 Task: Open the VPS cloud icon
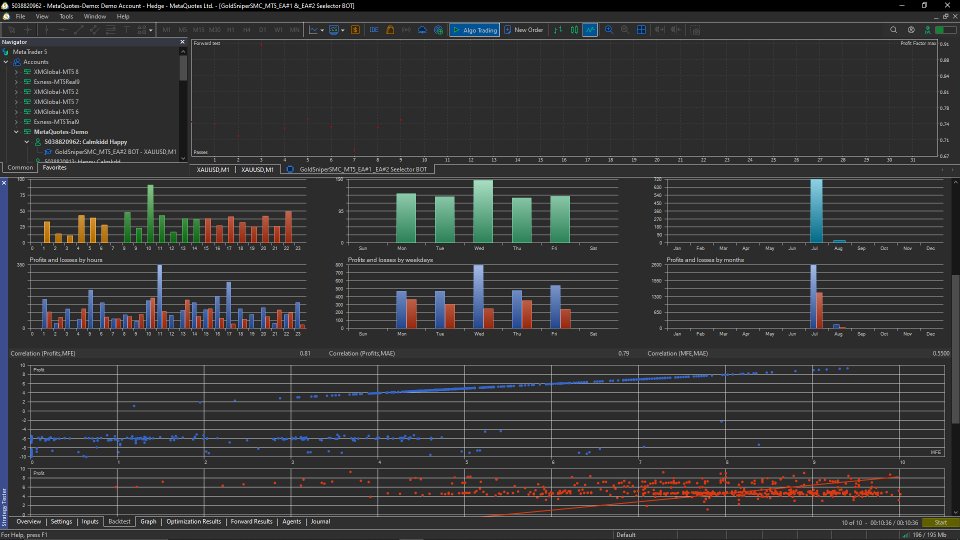(422, 30)
